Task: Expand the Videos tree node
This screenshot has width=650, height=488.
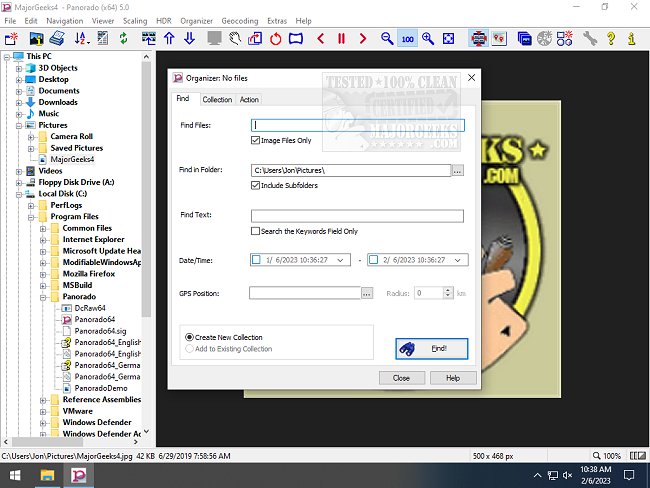Action: click(19, 171)
